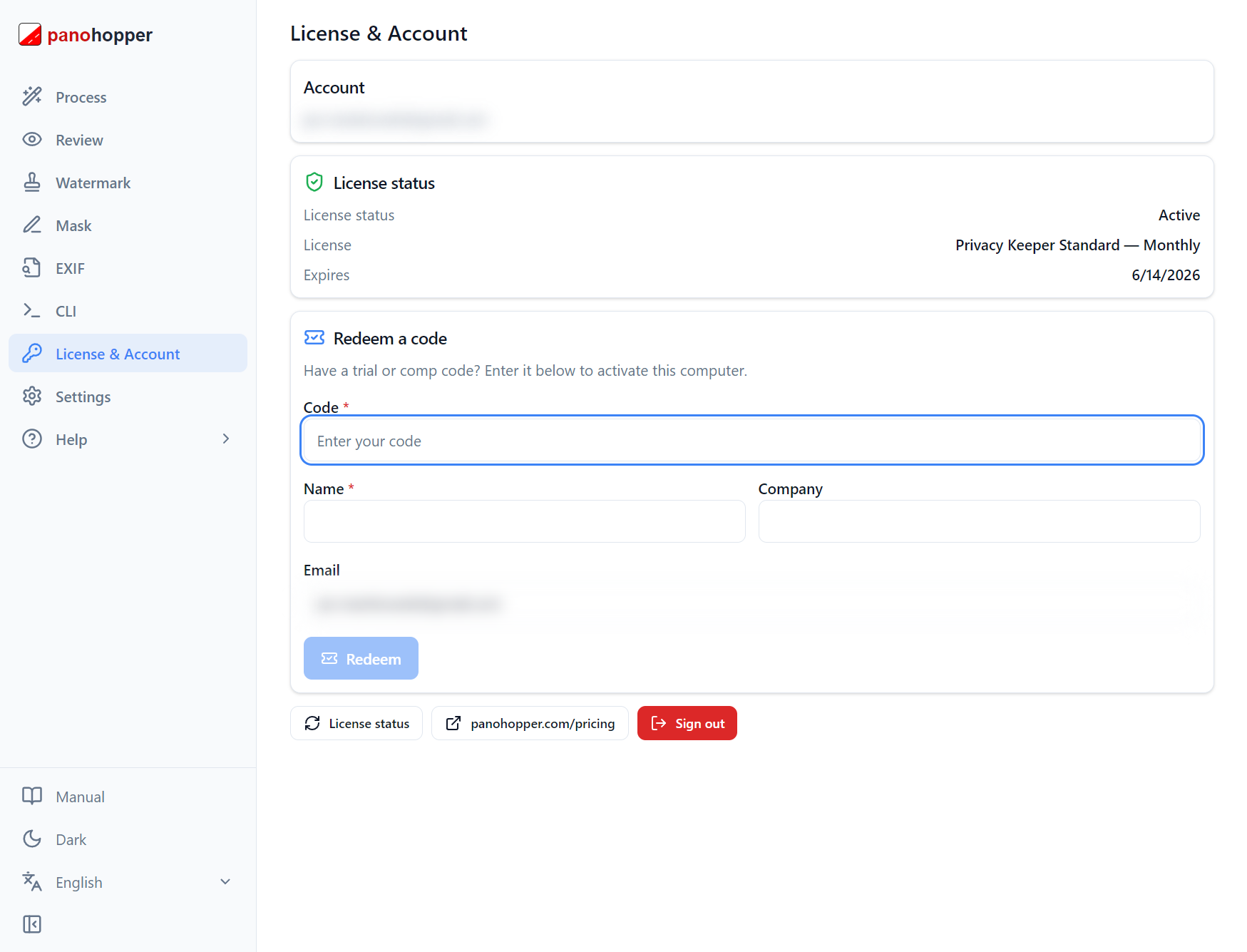Screen dimensions: 1247x952
Task: Click the Redeem button
Action: pos(361,658)
